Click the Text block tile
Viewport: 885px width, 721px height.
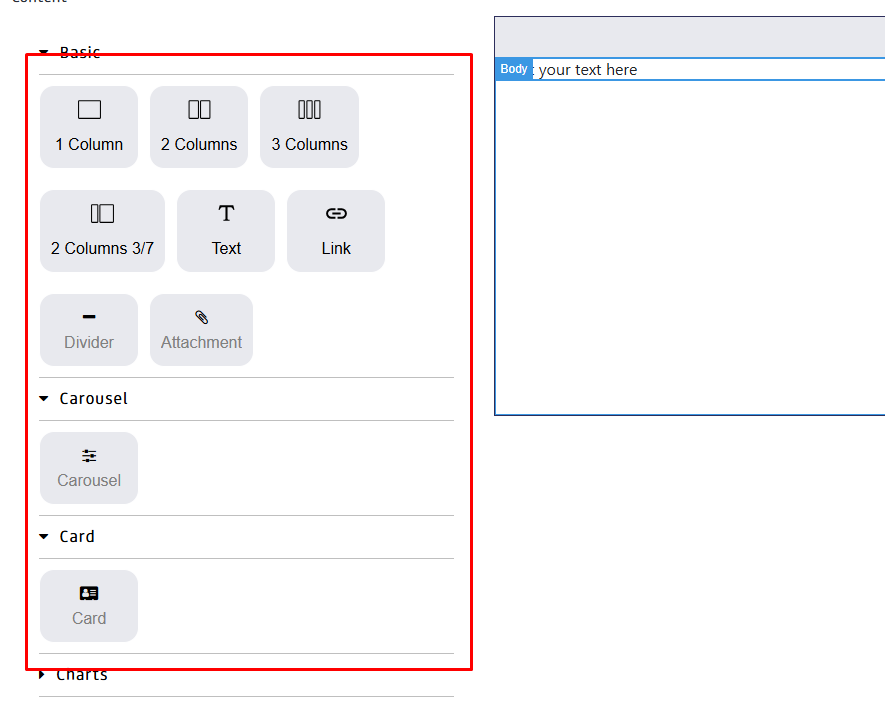coord(226,231)
